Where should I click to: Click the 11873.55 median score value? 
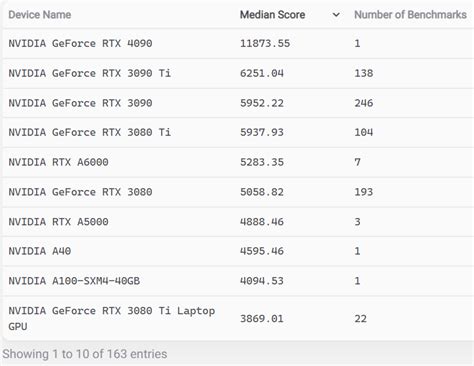coord(265,43)
